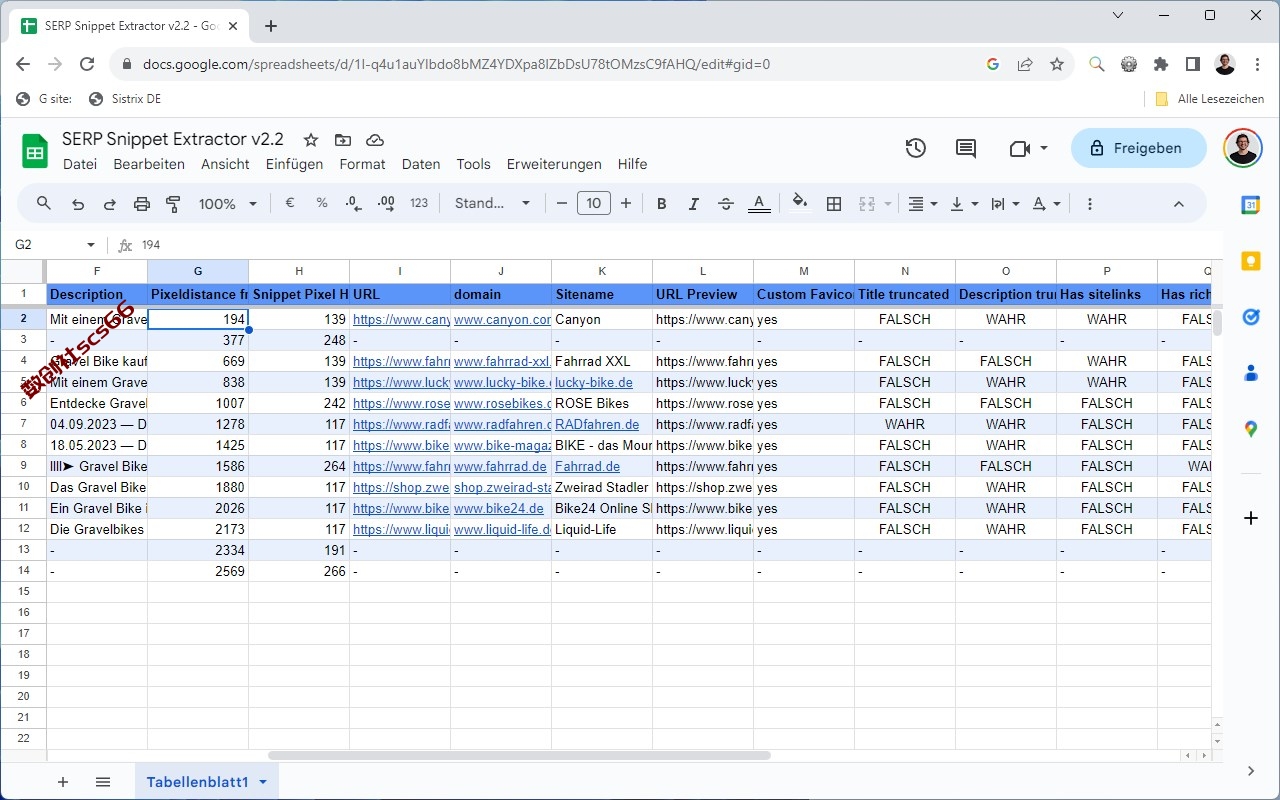Open the borders menu
Screen dimensions: 1280x800
(834, 203)
